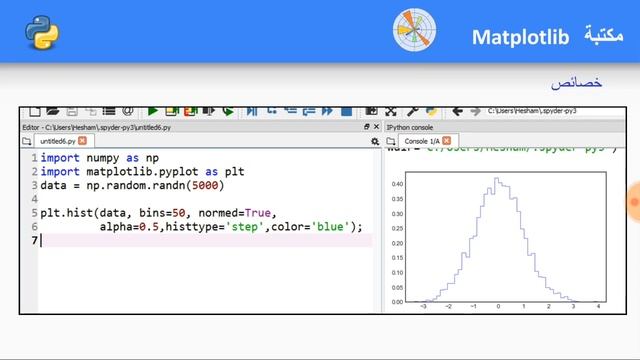Click line number 4 in gutter

tap(34, 199)
